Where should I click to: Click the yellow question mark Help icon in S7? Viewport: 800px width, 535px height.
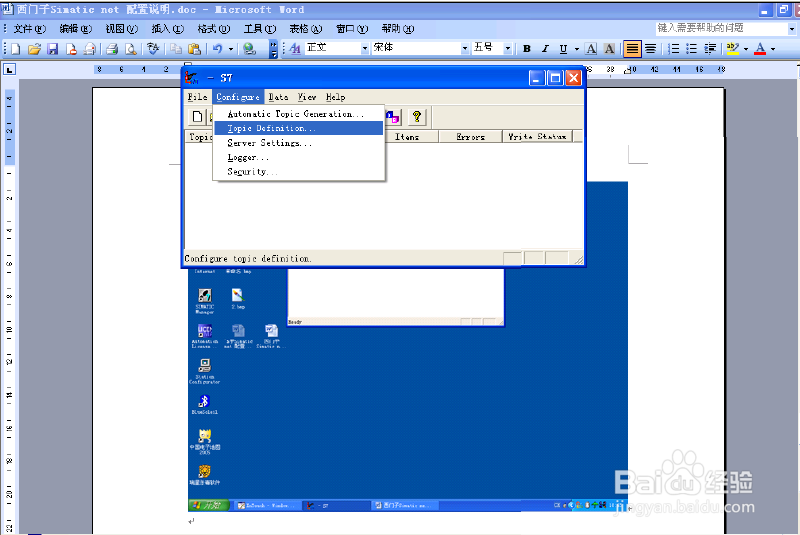pyautogui.click(x=417, y=117)
